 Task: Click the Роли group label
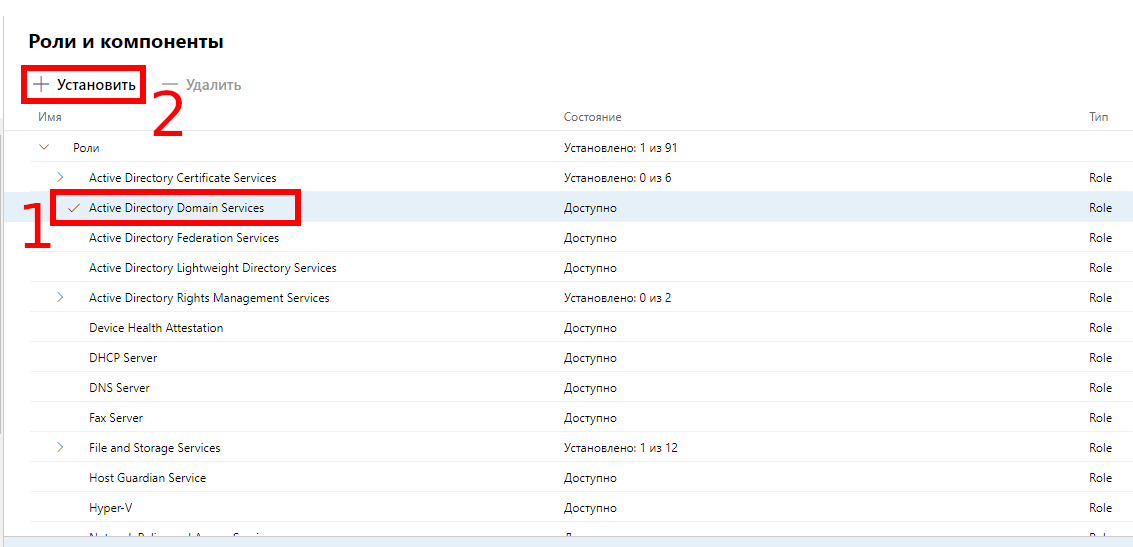tap(86, 147)
